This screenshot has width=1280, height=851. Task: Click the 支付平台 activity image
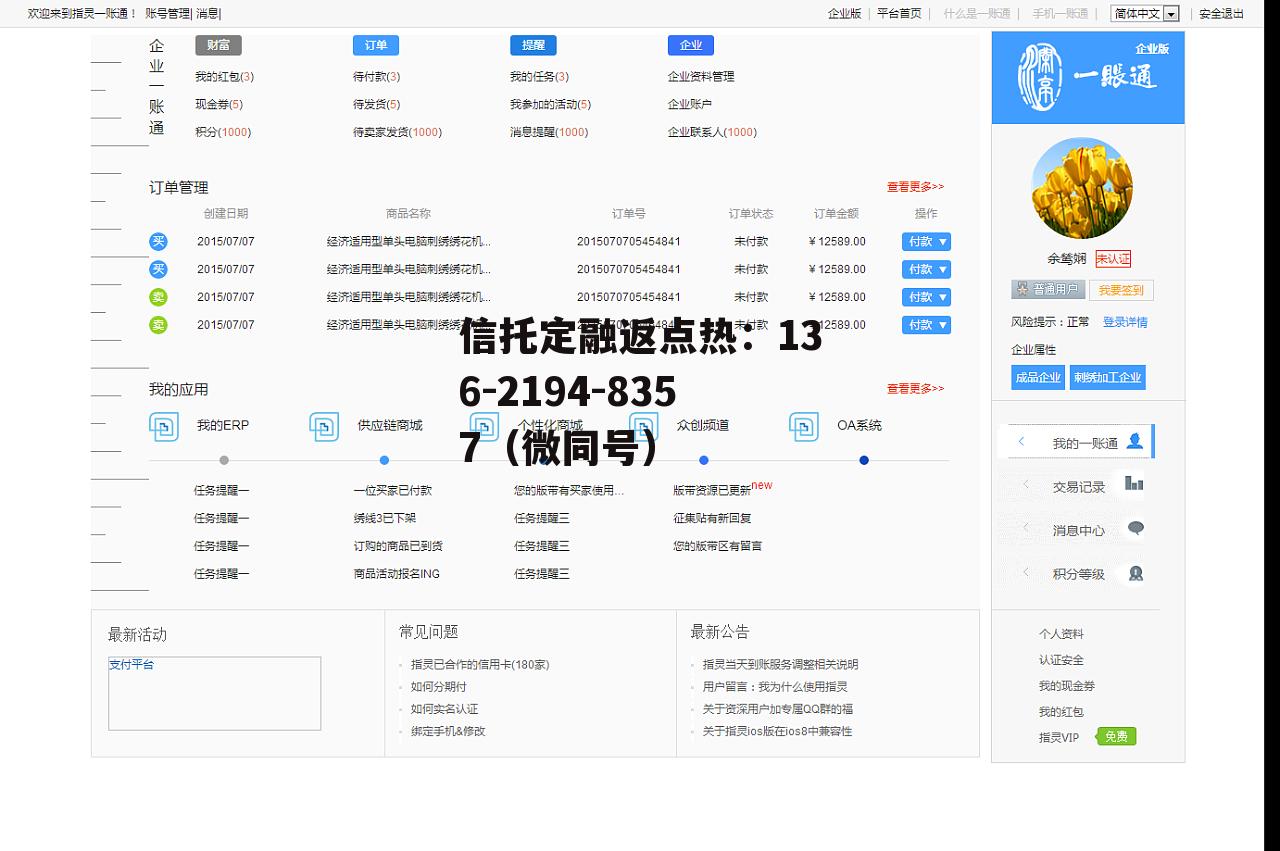(x=214, y=693)
